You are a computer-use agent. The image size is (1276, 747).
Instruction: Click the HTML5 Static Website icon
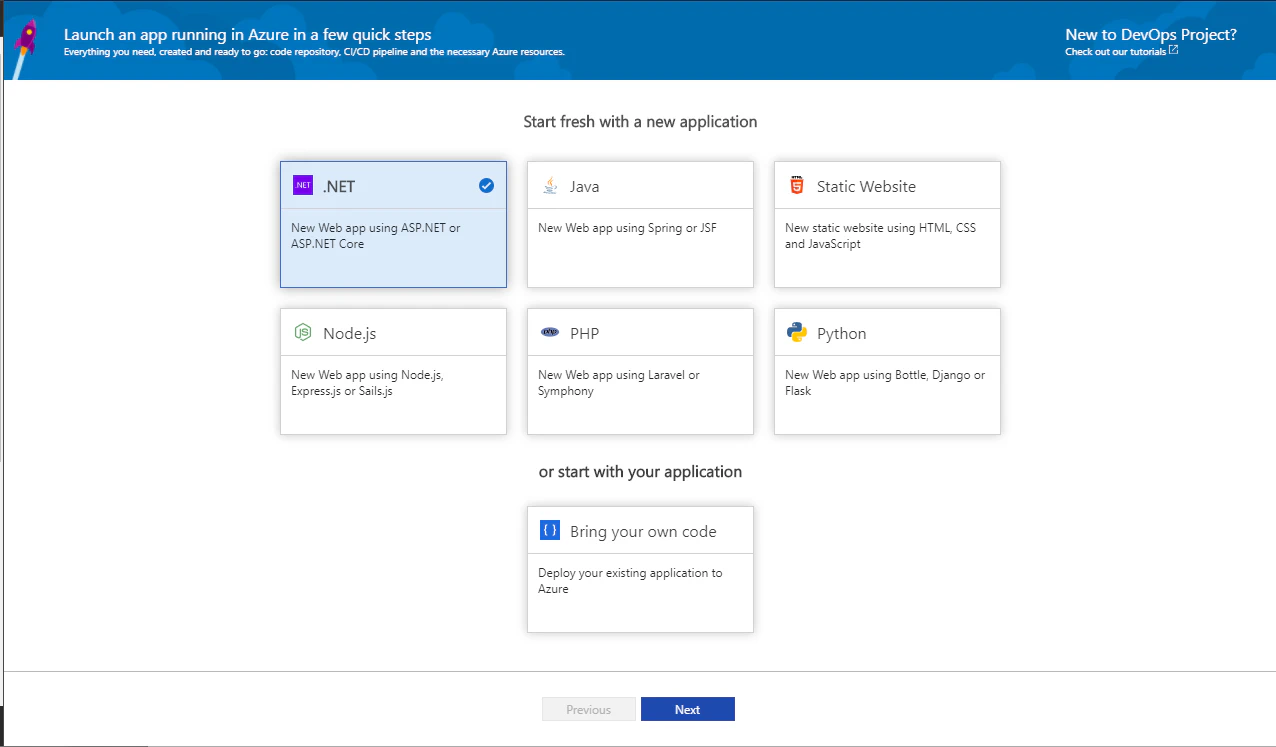coord(796,186)
